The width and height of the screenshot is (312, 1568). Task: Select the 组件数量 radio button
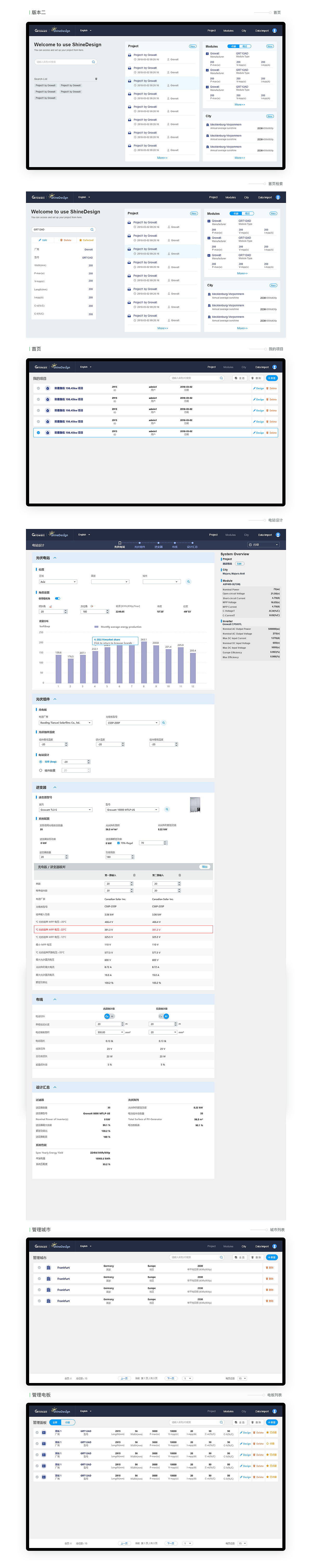(x=41, y=770)
